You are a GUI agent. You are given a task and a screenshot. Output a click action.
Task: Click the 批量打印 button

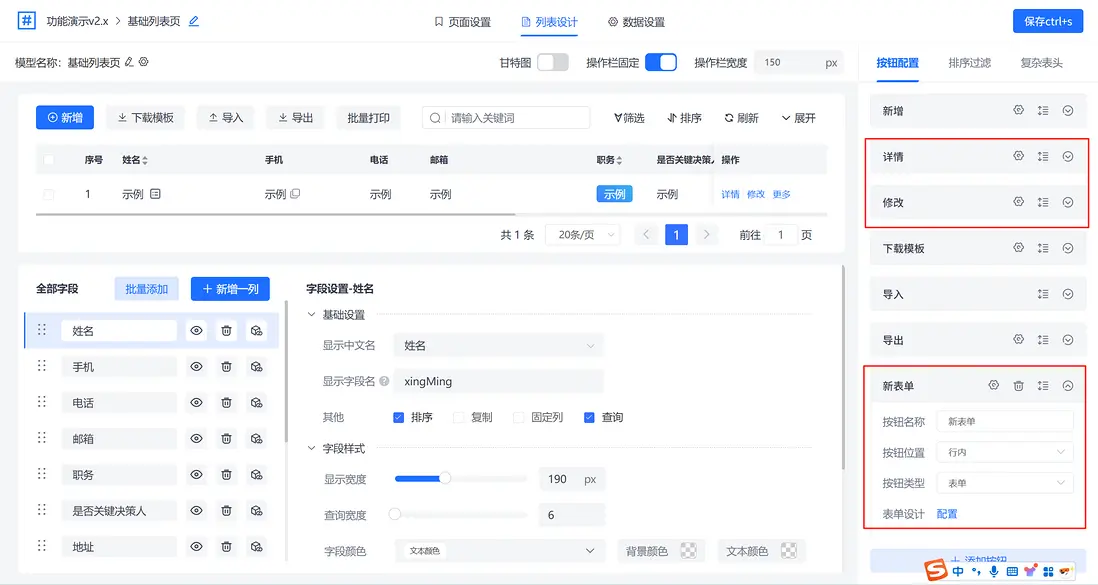(368, 118)
